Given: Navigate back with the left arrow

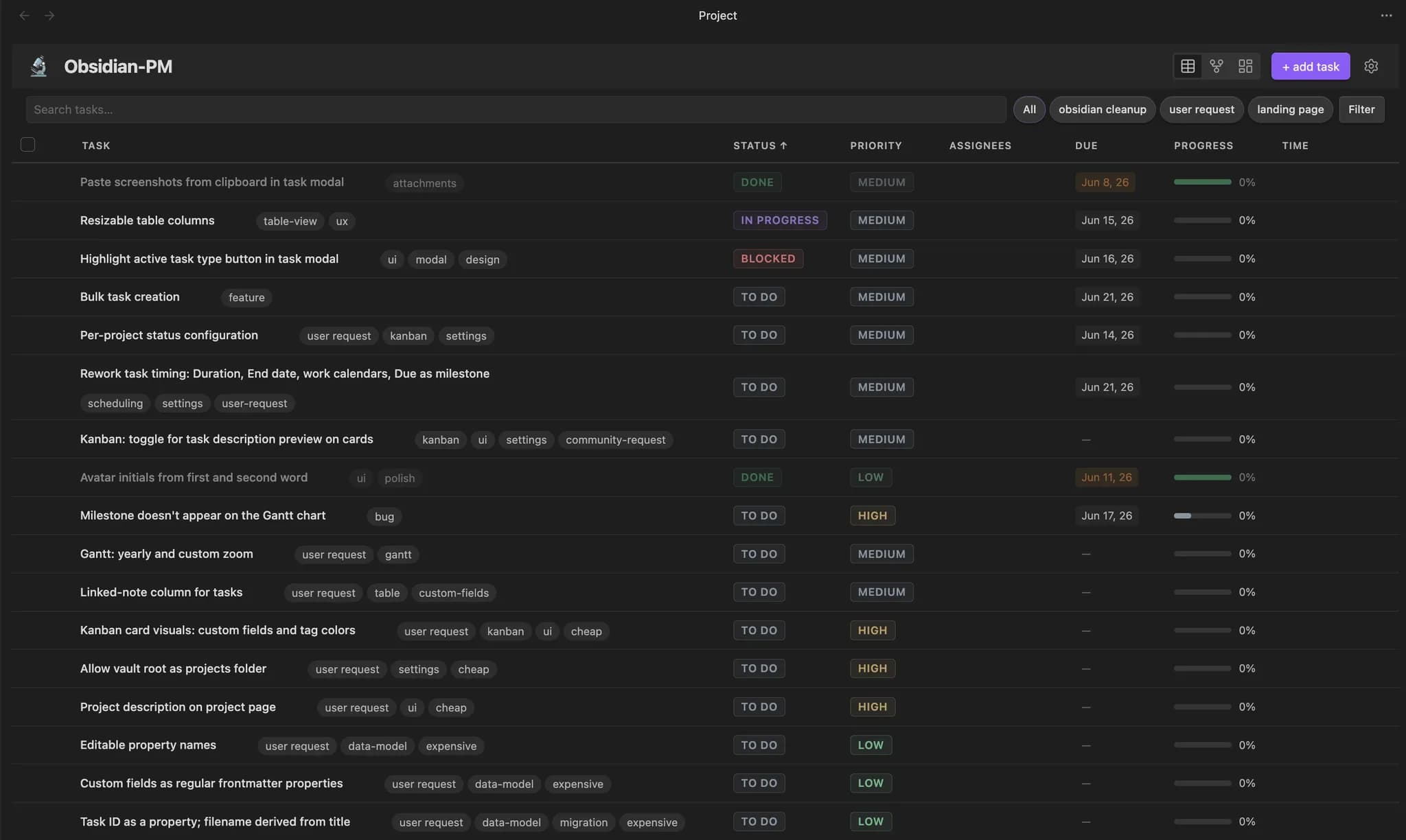Looking at the screenshot, I should pyautogui.click(x=24, y=15).
